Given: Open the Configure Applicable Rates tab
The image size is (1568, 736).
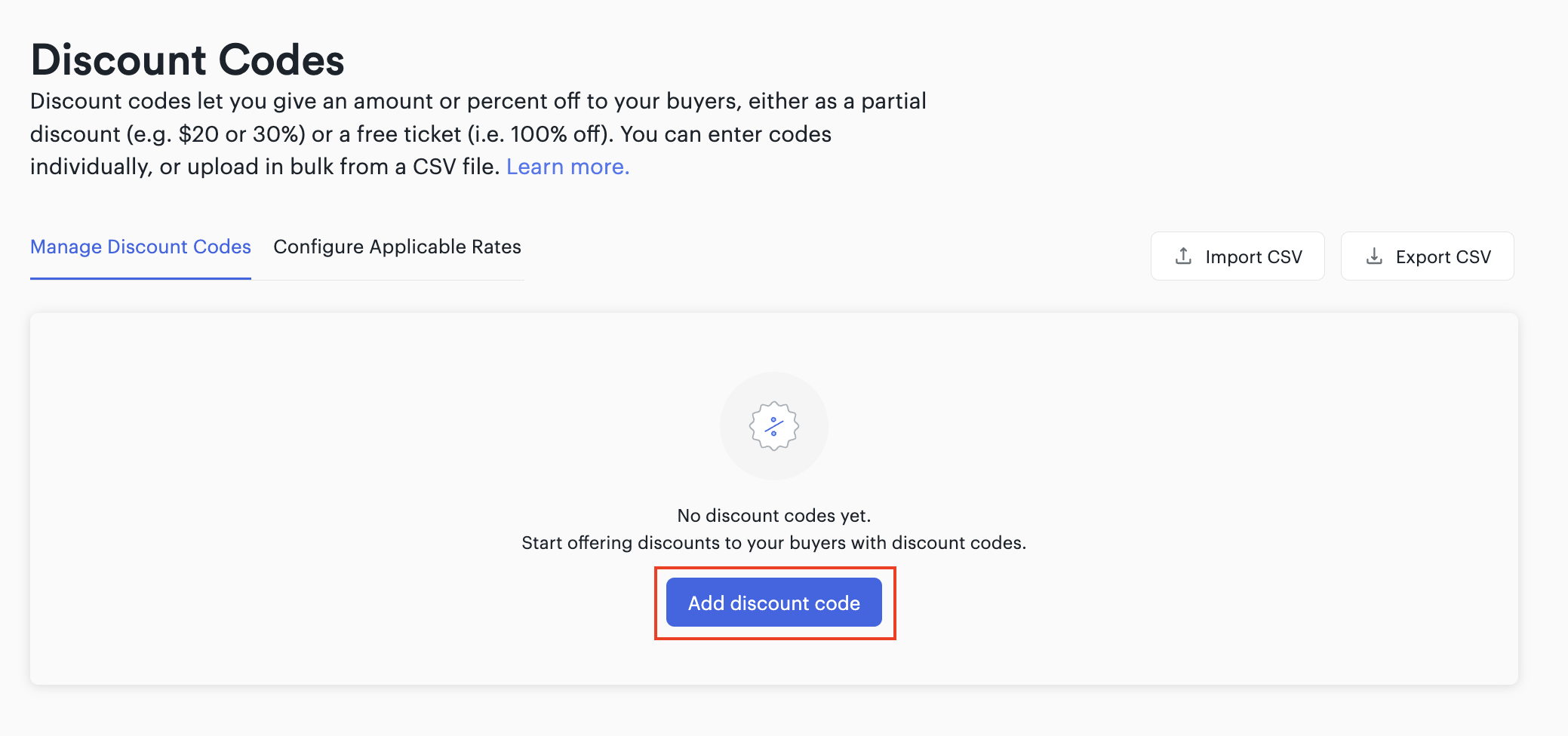Looking at the screenshot, I should point(397,247).
